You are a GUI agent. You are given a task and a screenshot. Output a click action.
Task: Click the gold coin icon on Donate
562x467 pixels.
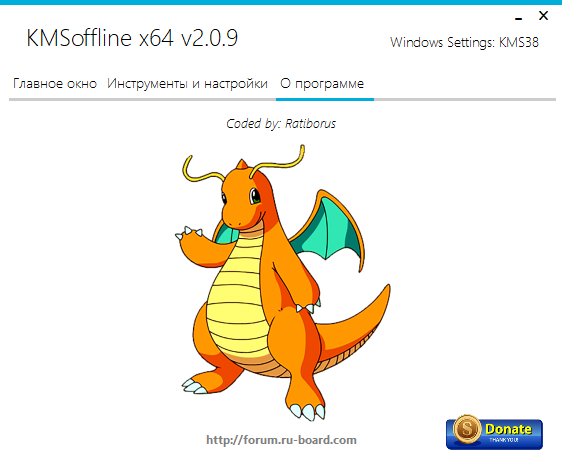coord(467,429)
